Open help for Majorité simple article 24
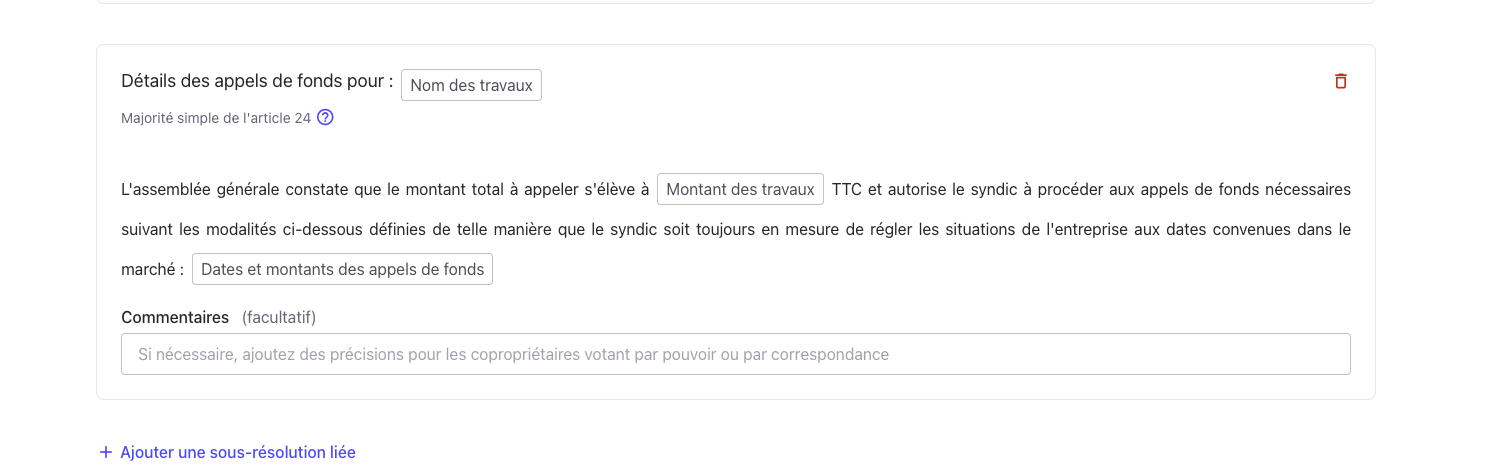 pyautogui.click(x=325, y=118)
